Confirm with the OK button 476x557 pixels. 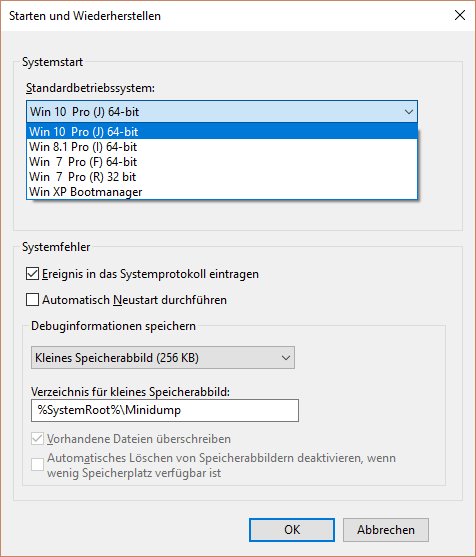pos(292,530)
